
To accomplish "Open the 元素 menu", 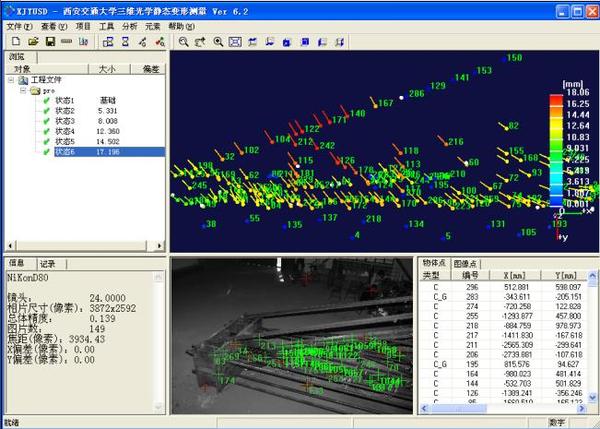I will (152, 26).
